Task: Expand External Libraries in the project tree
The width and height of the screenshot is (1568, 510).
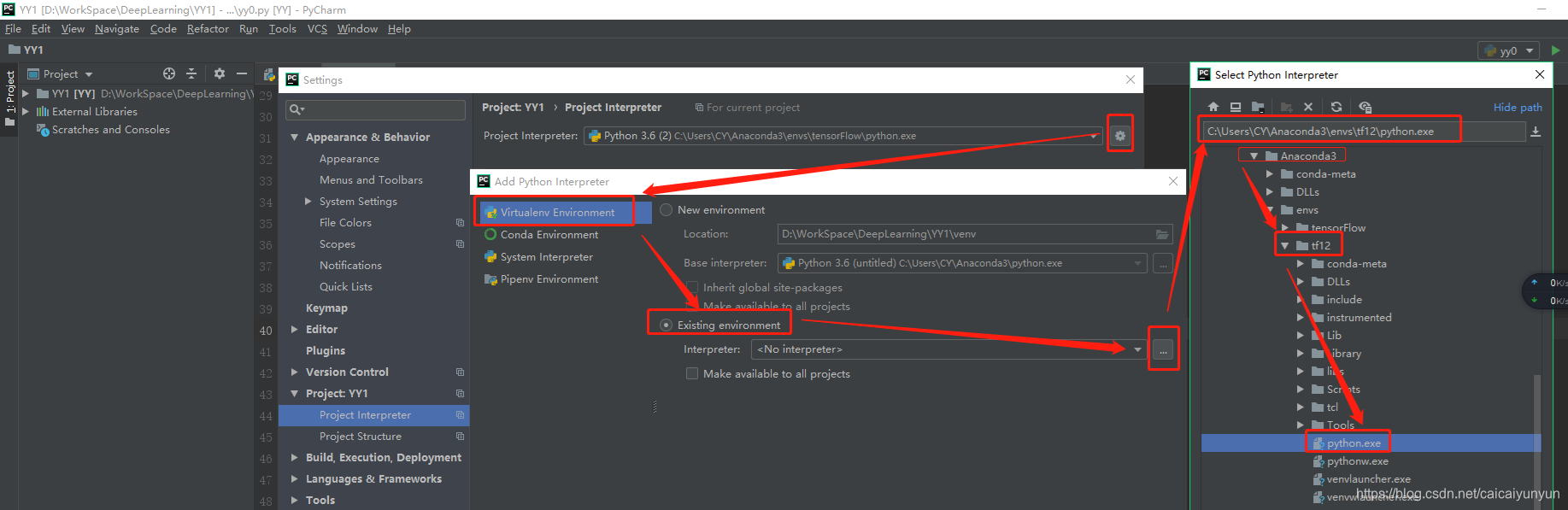Action: pyautogui.click(x=26, y=112)
